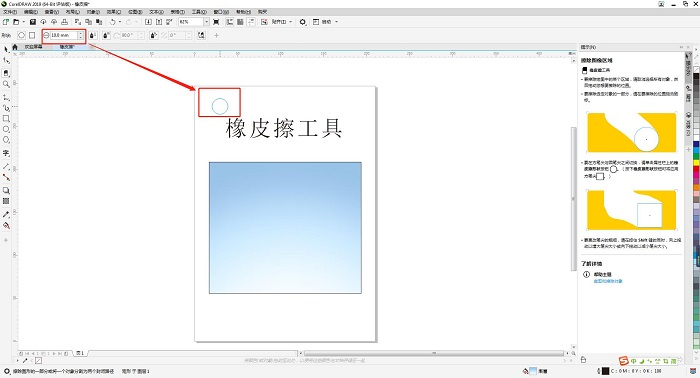
Task: Click the Print icon
Action: pos(65,22)
